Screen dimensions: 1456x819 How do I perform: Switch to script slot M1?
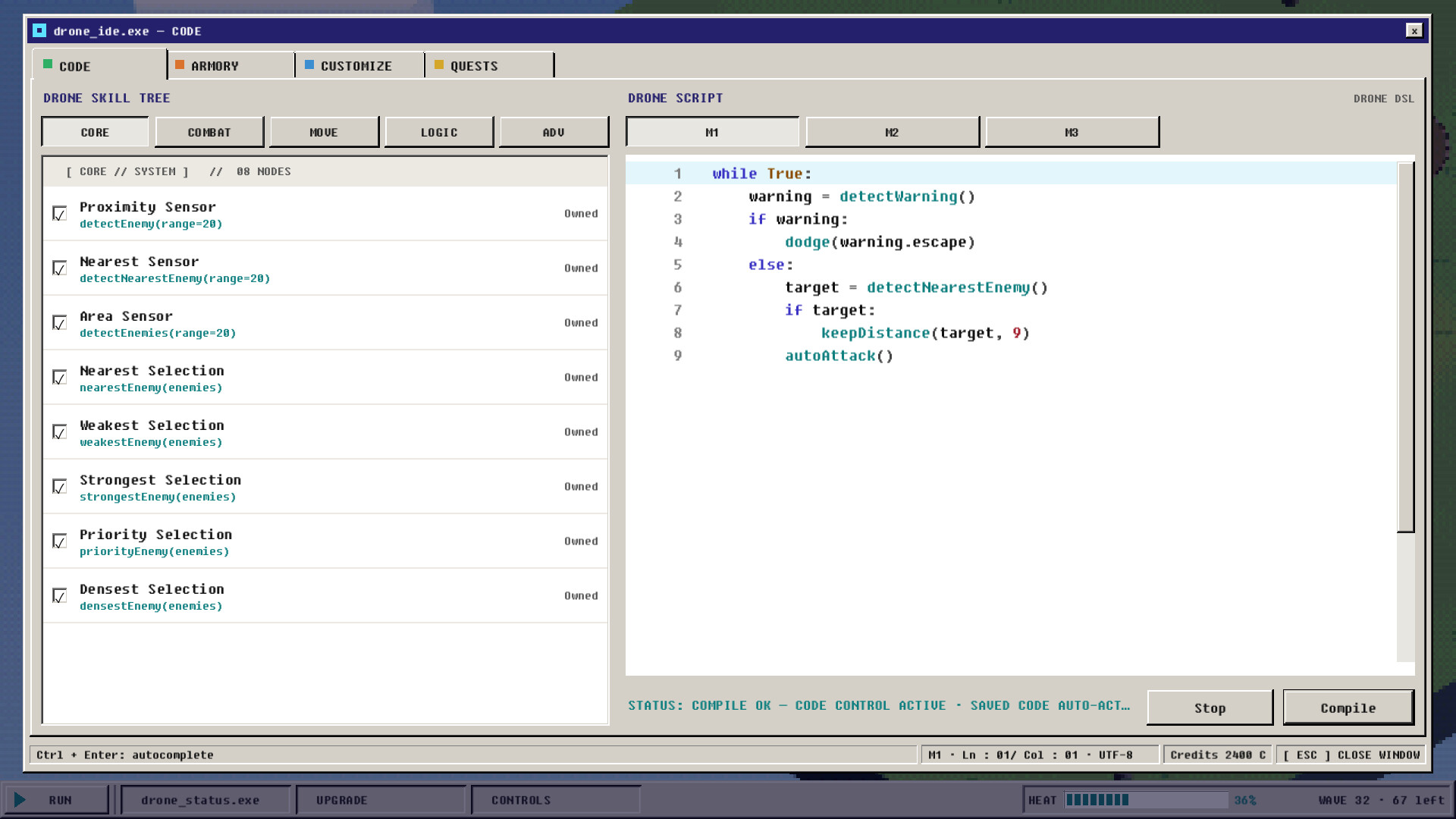pos(712,132)
